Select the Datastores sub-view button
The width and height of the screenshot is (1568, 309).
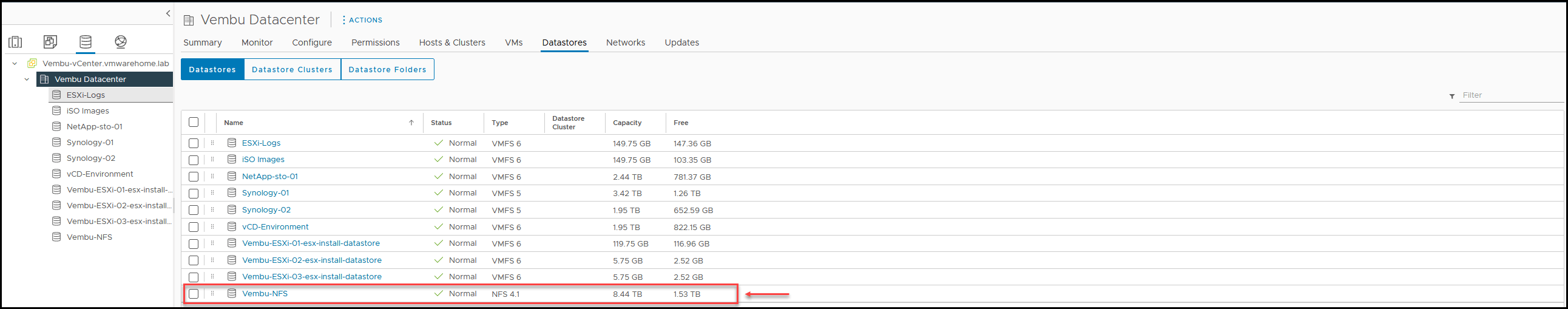[x=212, y=69]
